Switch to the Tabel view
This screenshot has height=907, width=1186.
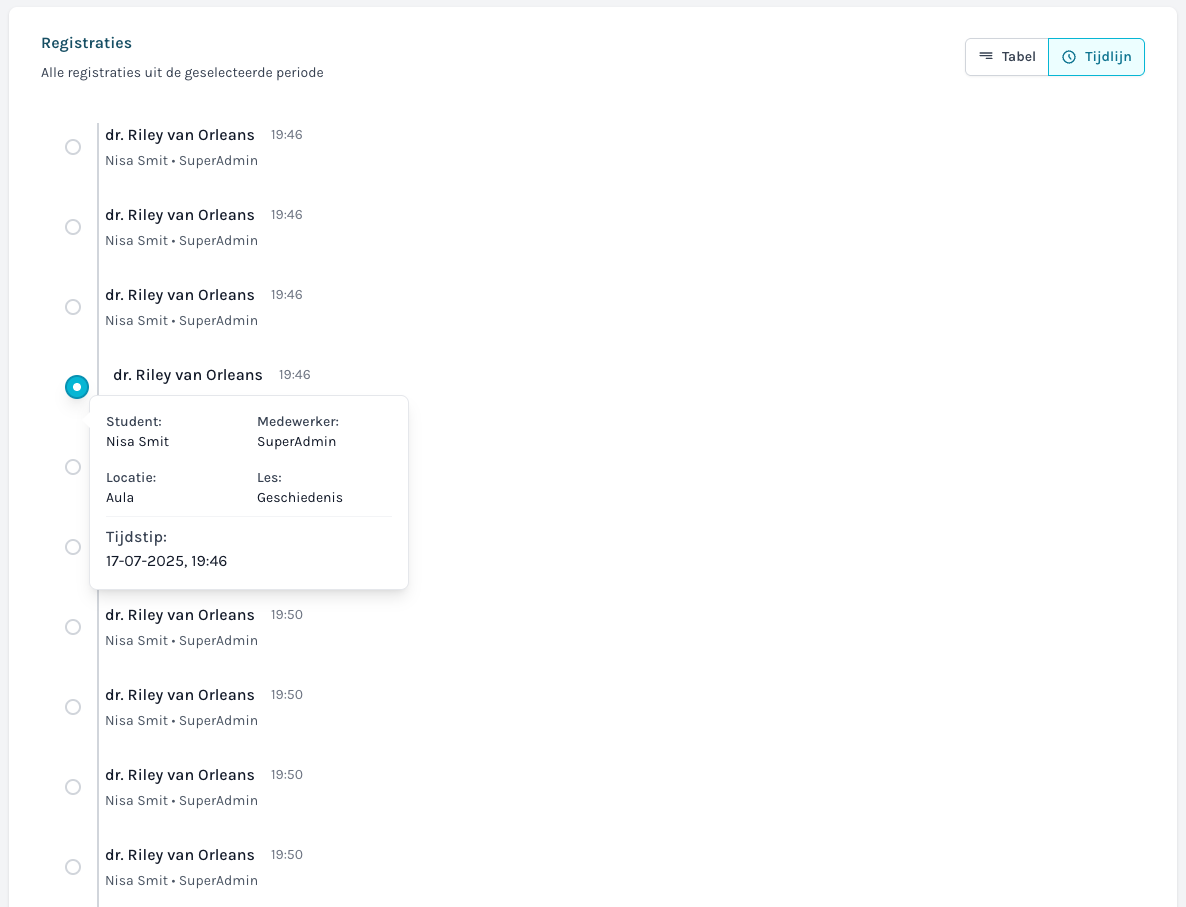(1006, 56)
